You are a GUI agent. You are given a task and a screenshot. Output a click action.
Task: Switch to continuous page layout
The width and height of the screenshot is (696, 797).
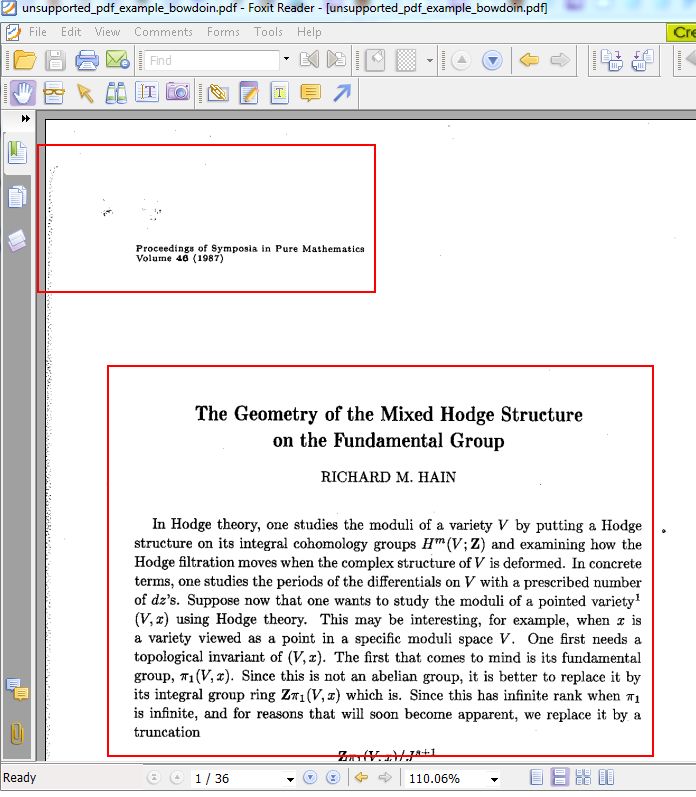click(x=559, y=777)
